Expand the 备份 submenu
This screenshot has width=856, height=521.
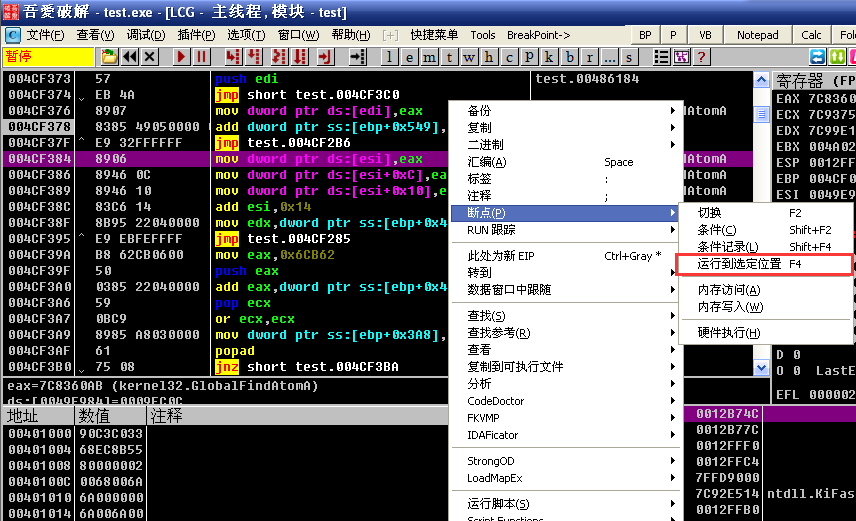pyautogui.click(x=566, y=111)
